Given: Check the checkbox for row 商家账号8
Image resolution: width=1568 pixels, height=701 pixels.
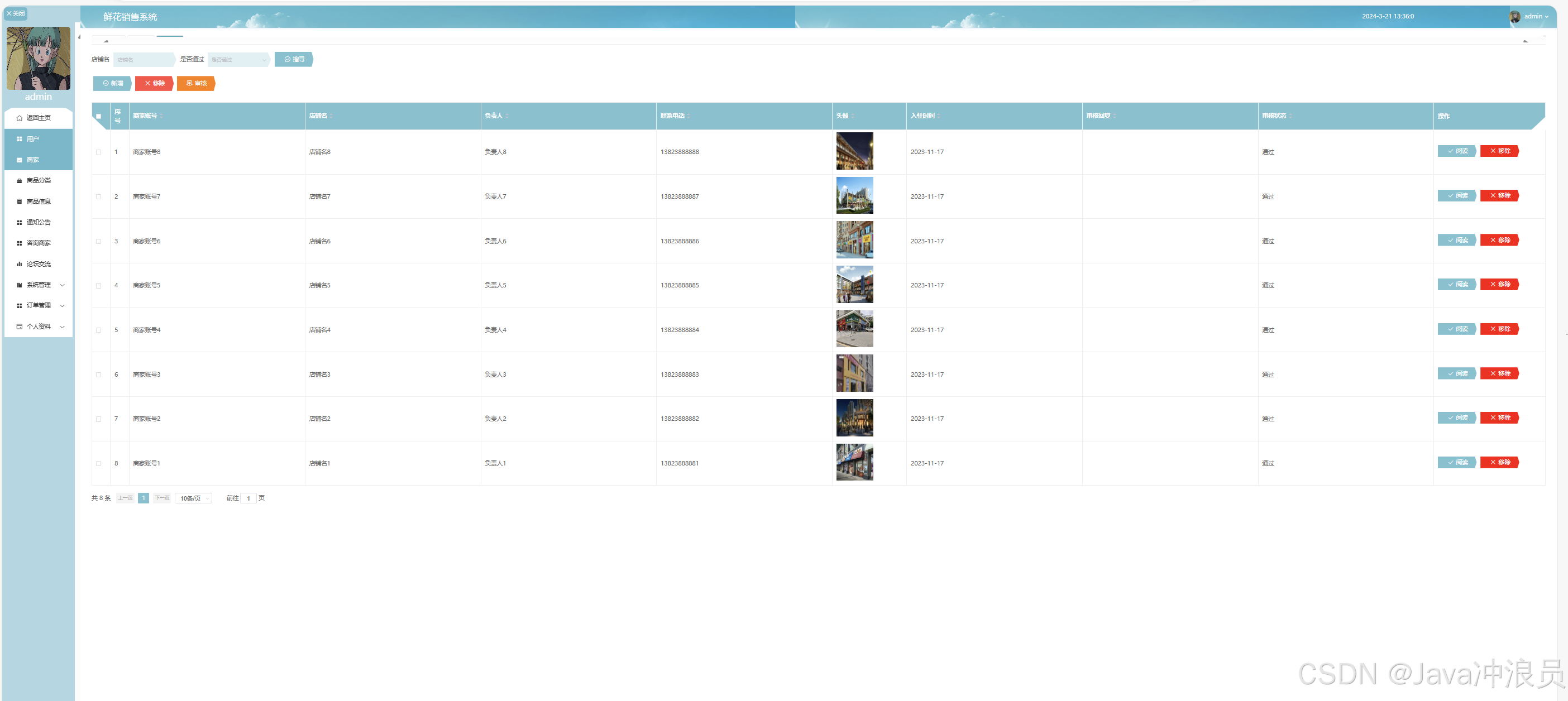Looking at the screenshot, I should (99, 152).
